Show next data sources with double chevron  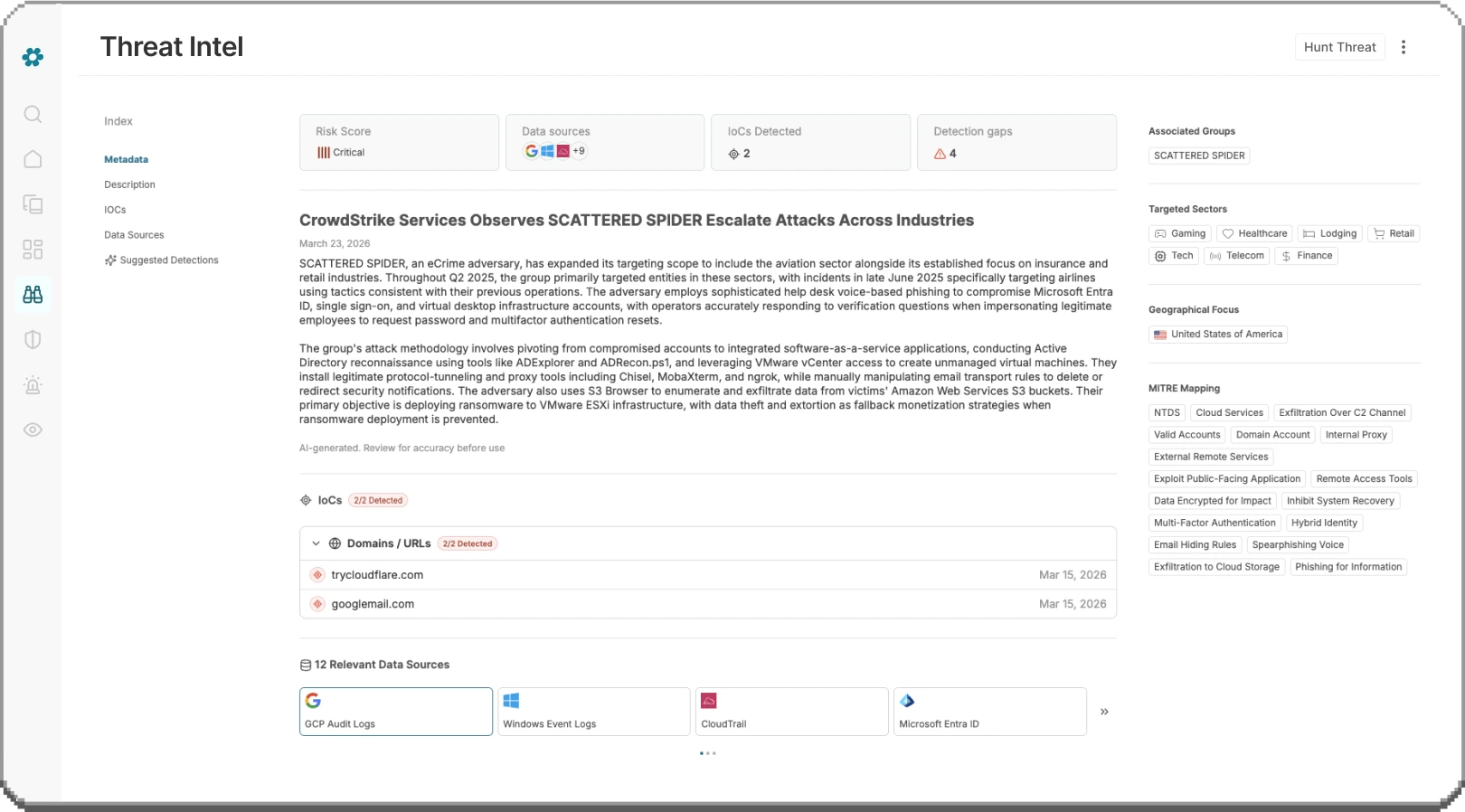[1104, 712]
